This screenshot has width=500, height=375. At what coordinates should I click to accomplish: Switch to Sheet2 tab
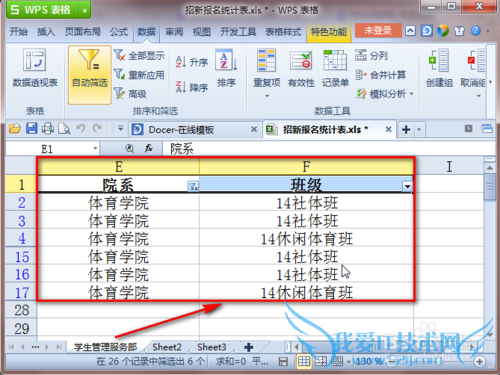pyautogui.click(x=167, y=347)
